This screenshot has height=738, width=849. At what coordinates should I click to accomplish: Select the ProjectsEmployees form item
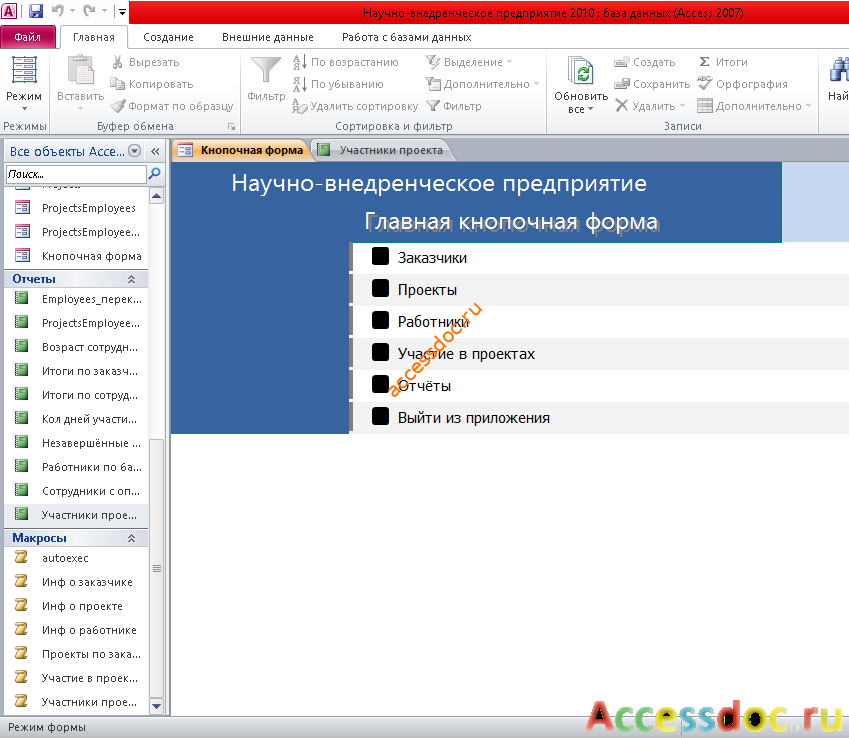[x=76, y=208]
